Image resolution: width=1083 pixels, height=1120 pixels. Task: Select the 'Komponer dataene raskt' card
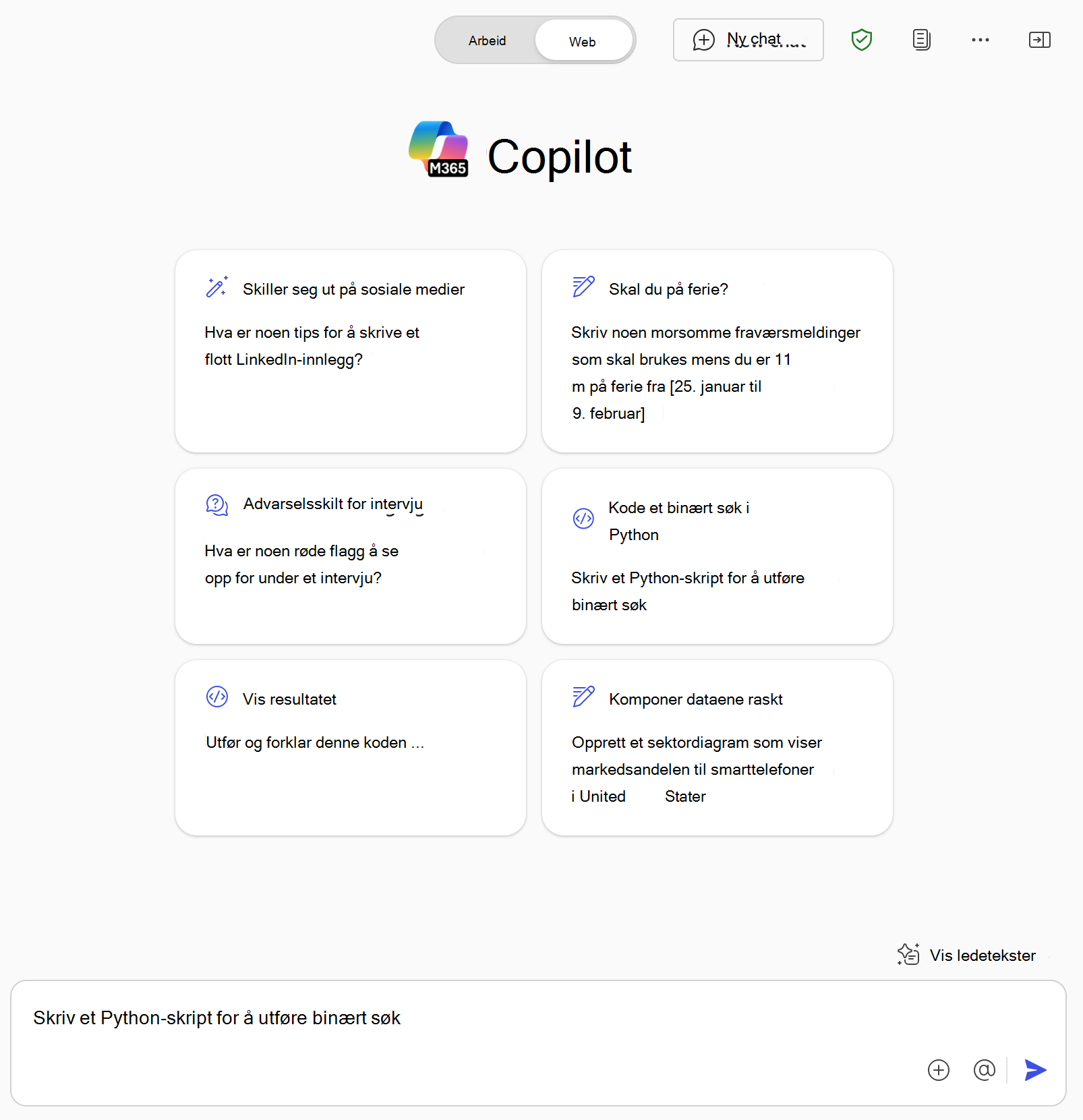pos(717,748)
